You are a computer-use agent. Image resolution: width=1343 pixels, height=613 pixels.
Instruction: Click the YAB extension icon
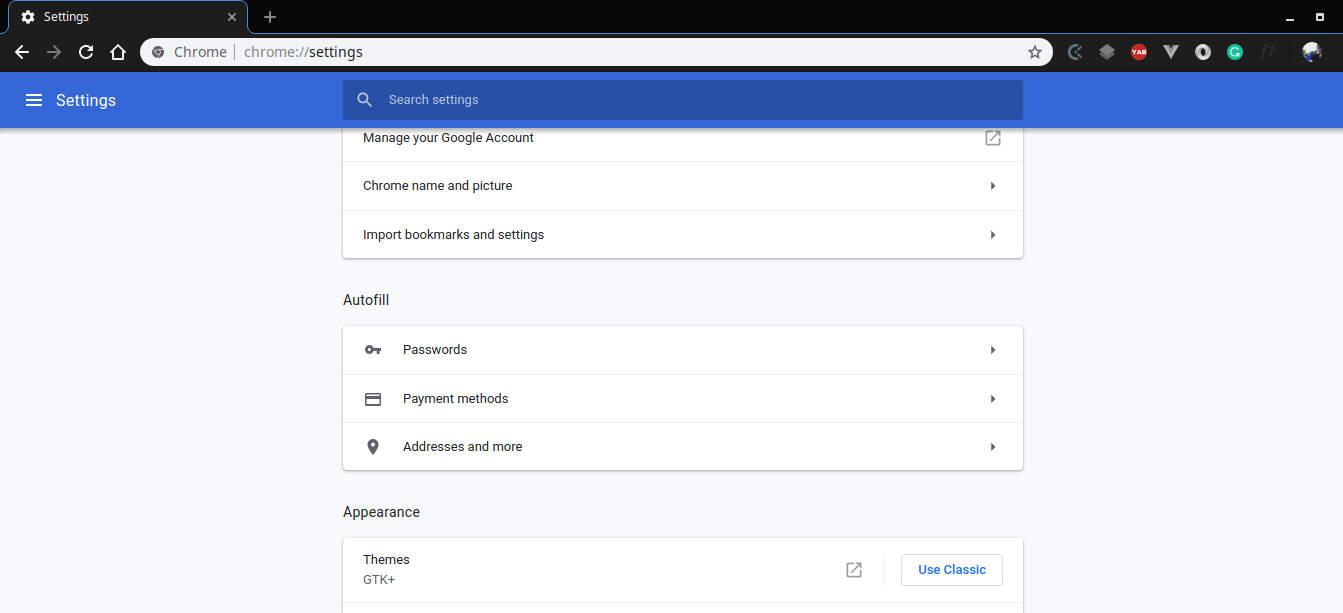[1138, 51]
